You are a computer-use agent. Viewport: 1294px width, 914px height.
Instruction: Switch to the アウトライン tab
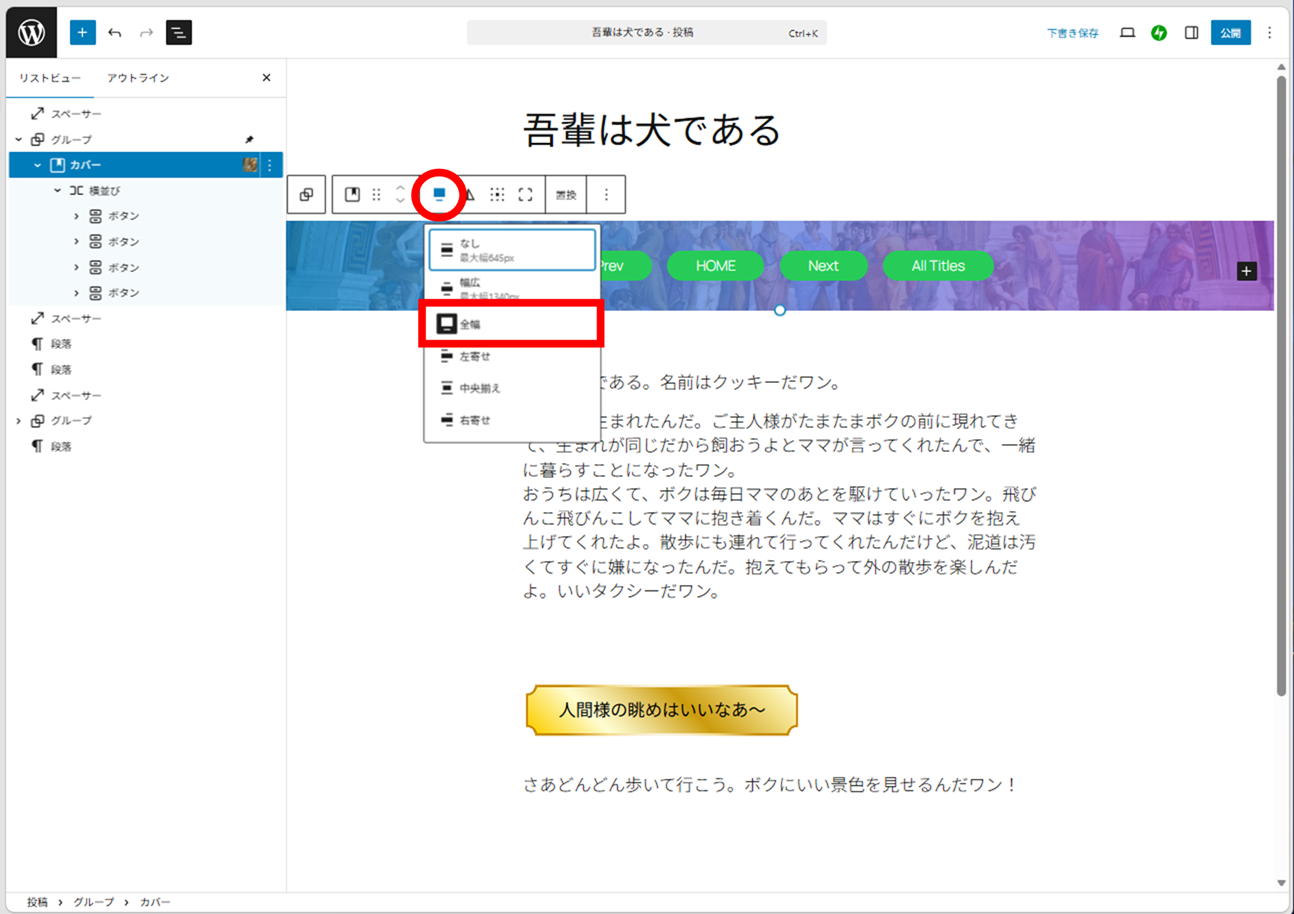tap(138, 78)
